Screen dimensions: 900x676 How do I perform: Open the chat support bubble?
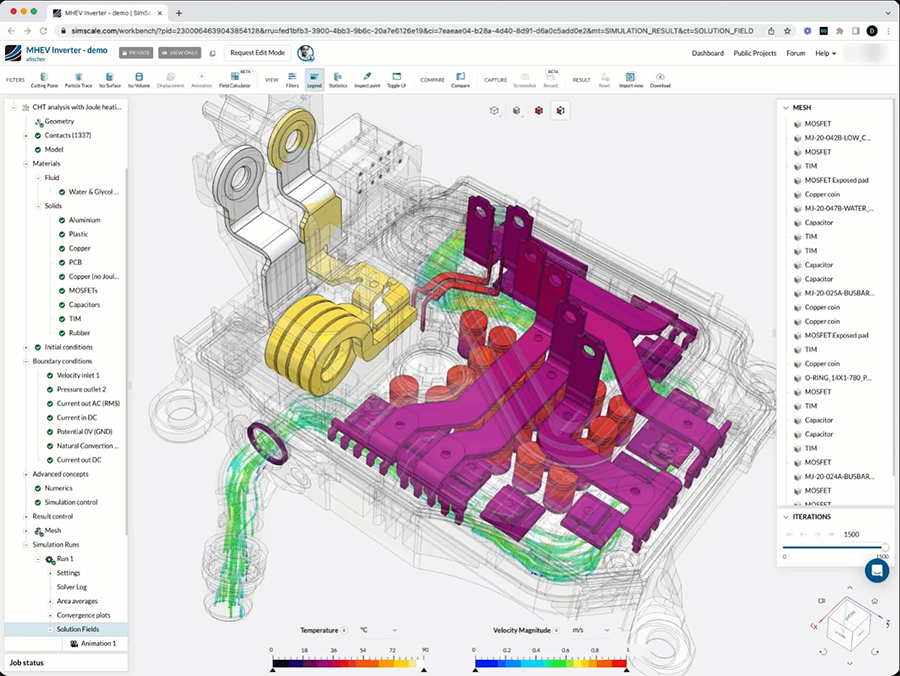pos(877,570)
